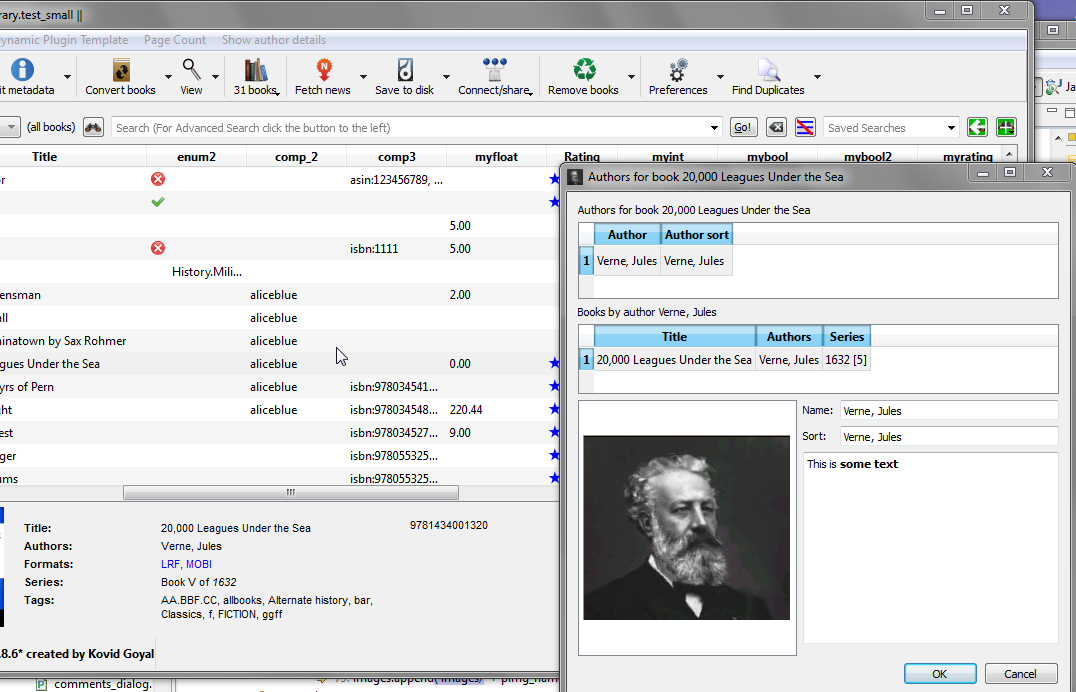Open Connect/share toolbar icon
1076x692 pixels.
pyautogui.click(x=494, y=70)
